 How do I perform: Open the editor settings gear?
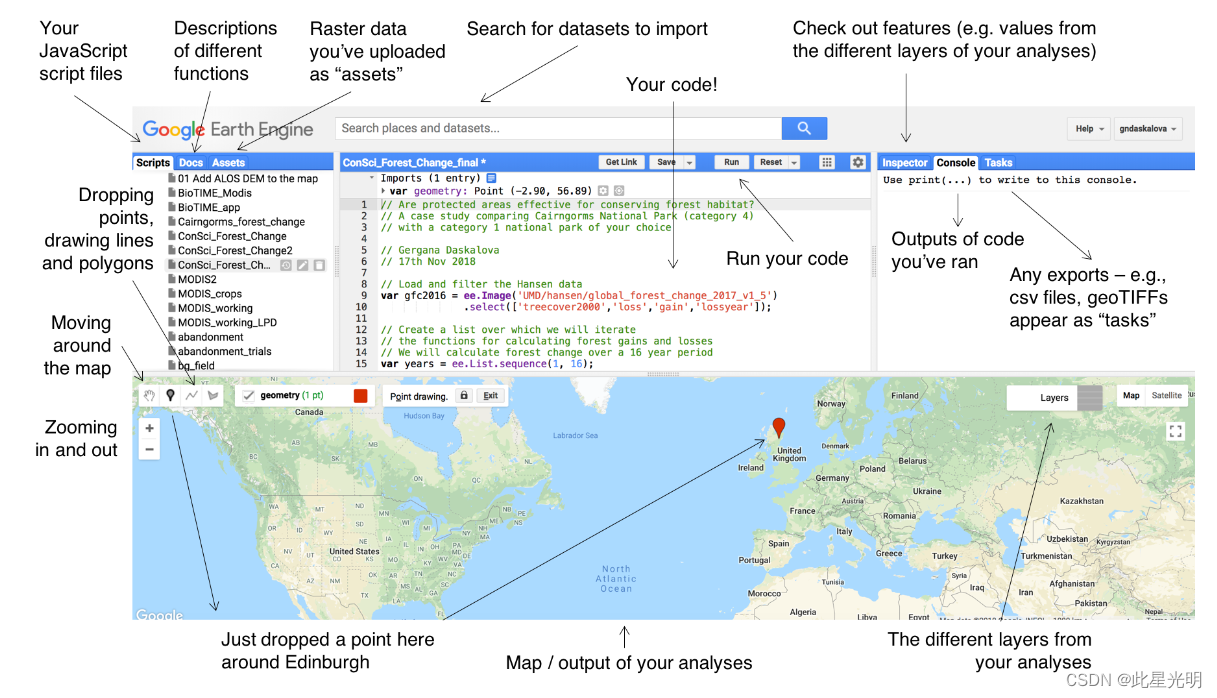click(857, 162)
